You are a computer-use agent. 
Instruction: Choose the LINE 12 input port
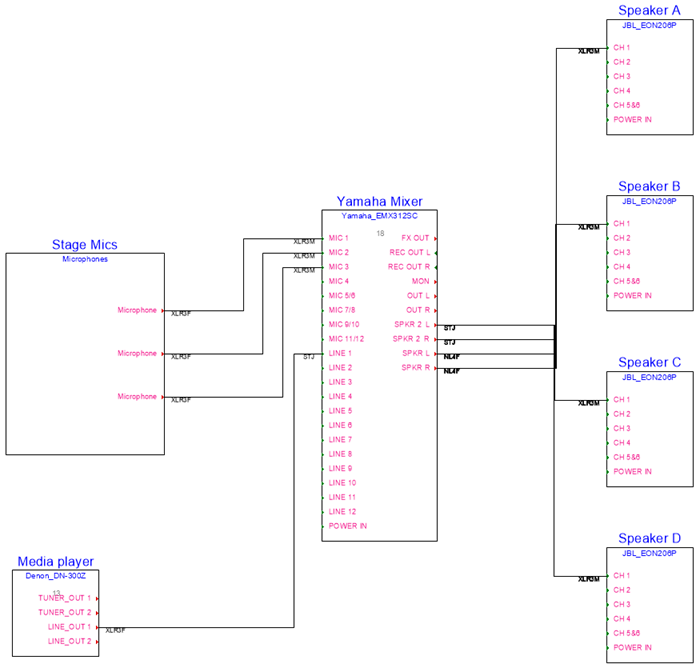[342, 511]
